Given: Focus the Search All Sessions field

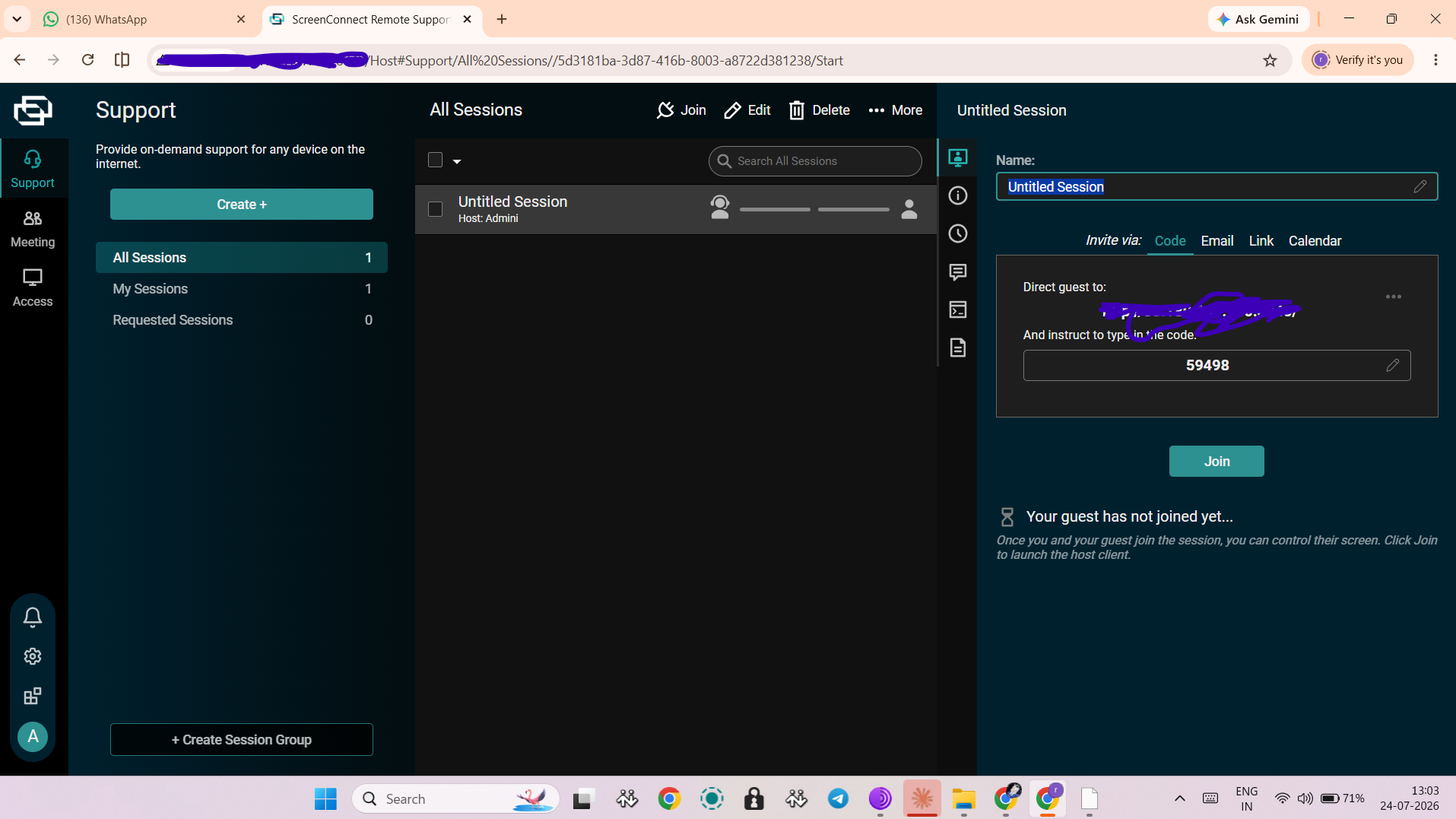Looking at the screenshot, I should coord(815,161).
